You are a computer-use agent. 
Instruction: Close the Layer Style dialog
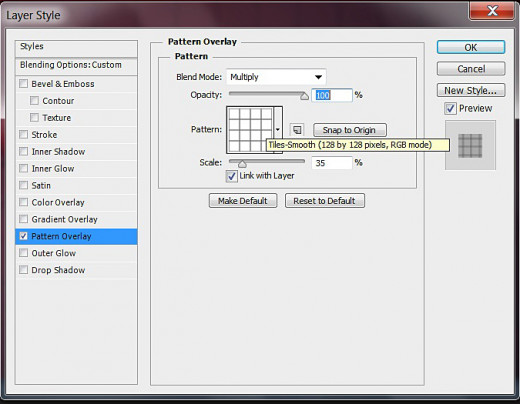coord(492,11)
